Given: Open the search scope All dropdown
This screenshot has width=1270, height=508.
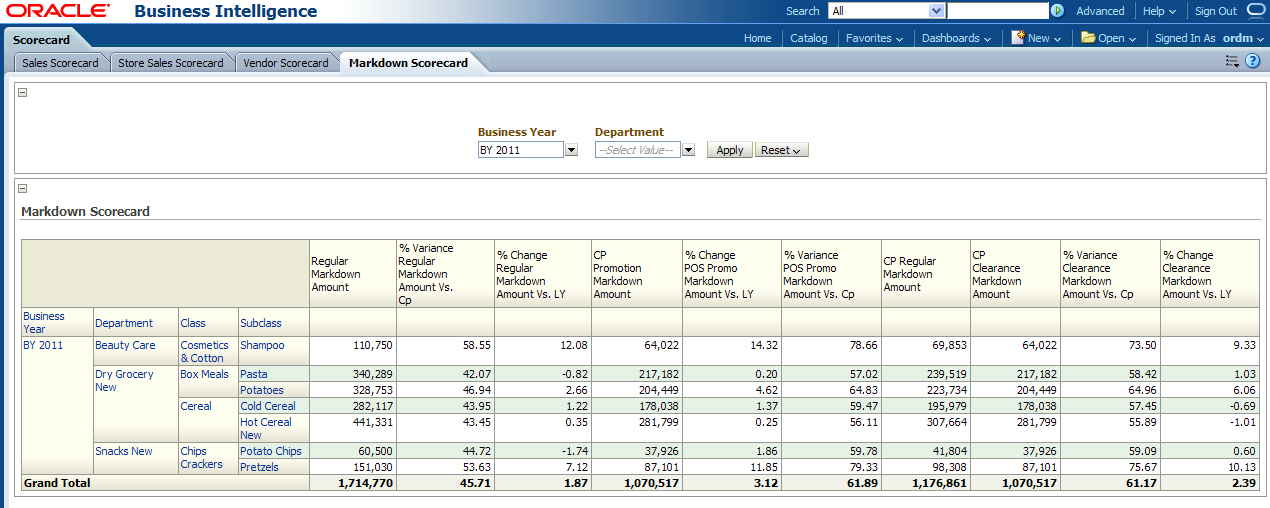Looking at the screenshot, I should pyautogui.click(x=936, y=11).
